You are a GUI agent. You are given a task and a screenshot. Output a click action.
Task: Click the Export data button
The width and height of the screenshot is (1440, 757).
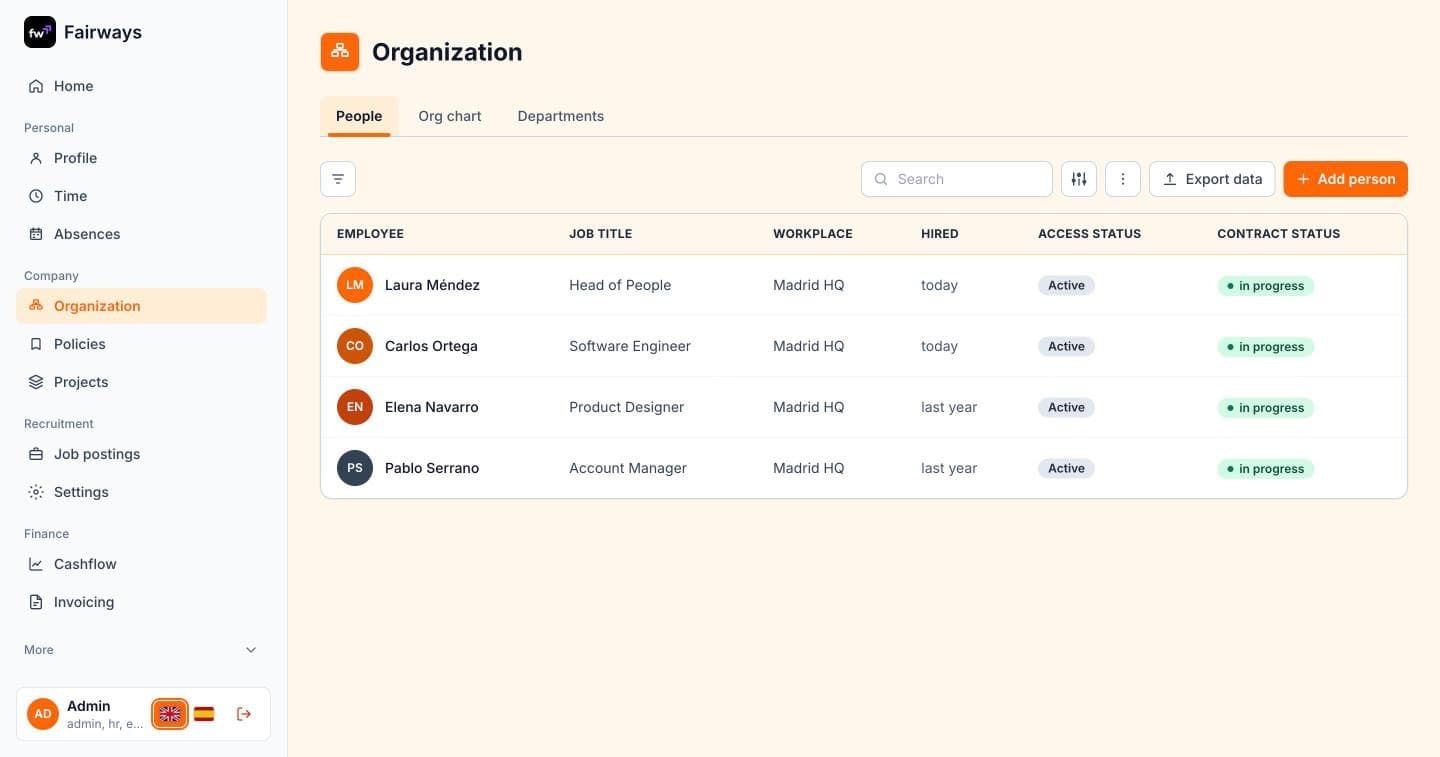point(1212,179)
